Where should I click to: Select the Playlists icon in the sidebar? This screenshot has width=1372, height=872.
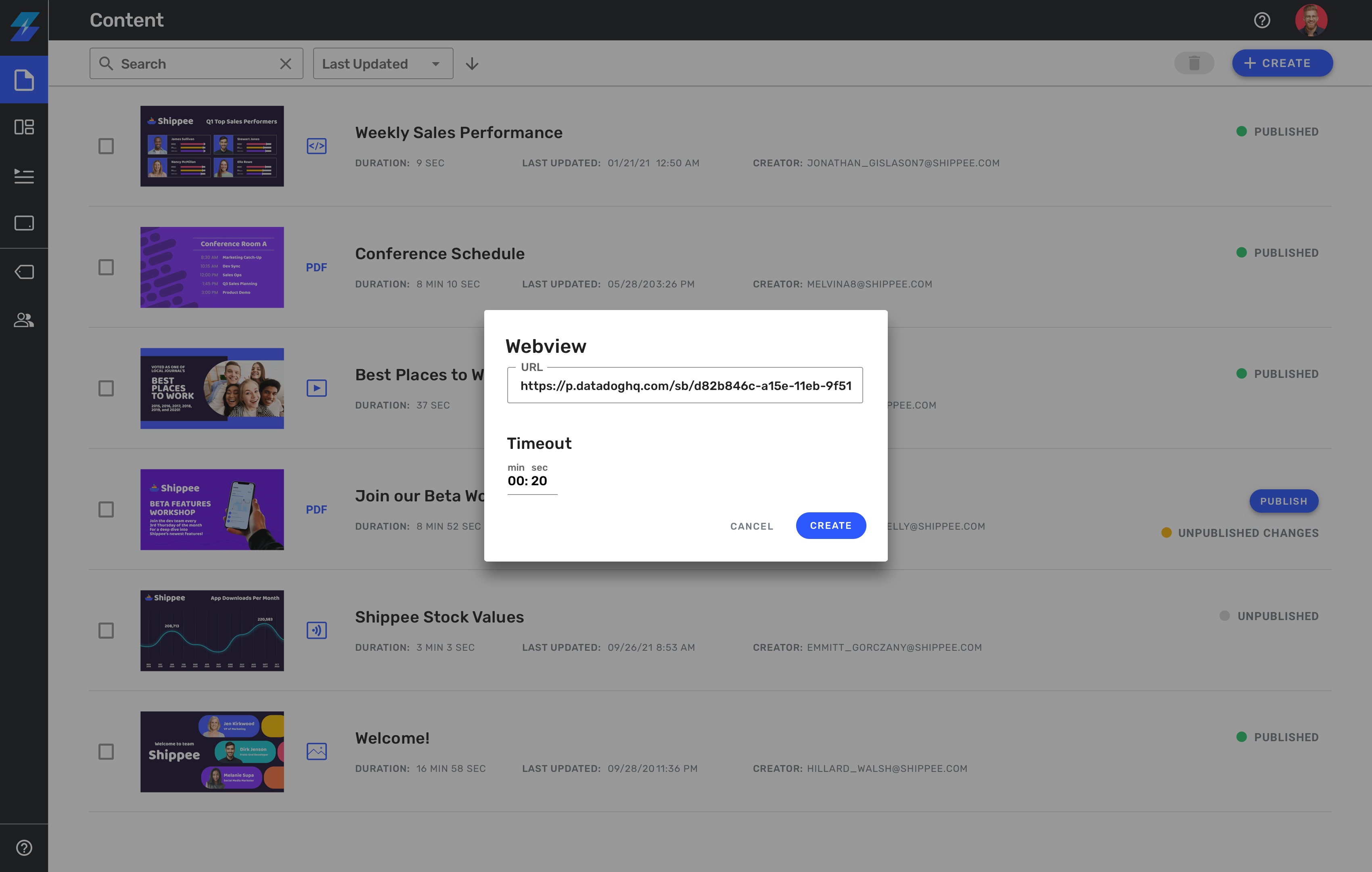click(x=24, y=177)
